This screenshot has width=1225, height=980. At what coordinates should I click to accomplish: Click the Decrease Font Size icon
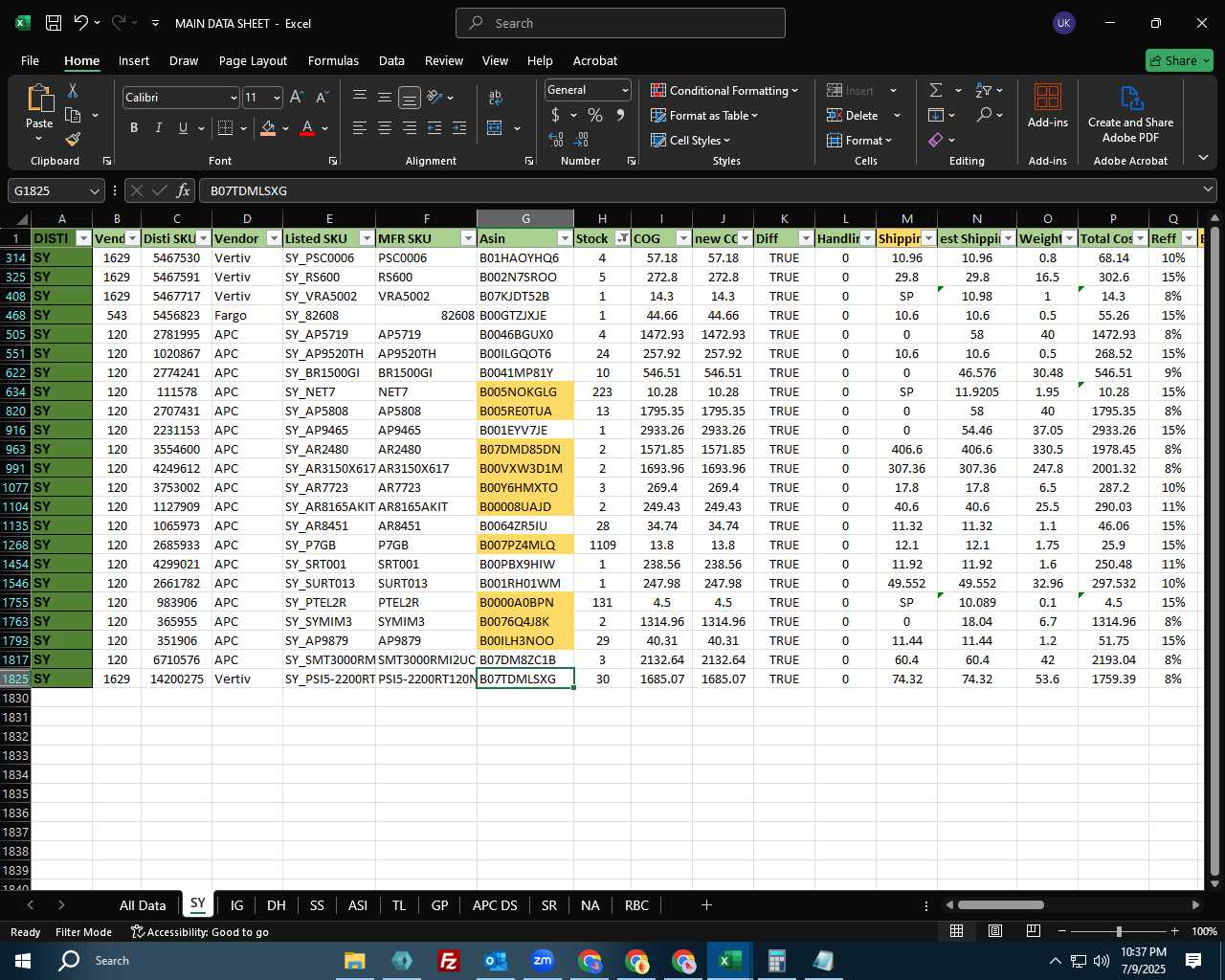(x=322, y=98)
